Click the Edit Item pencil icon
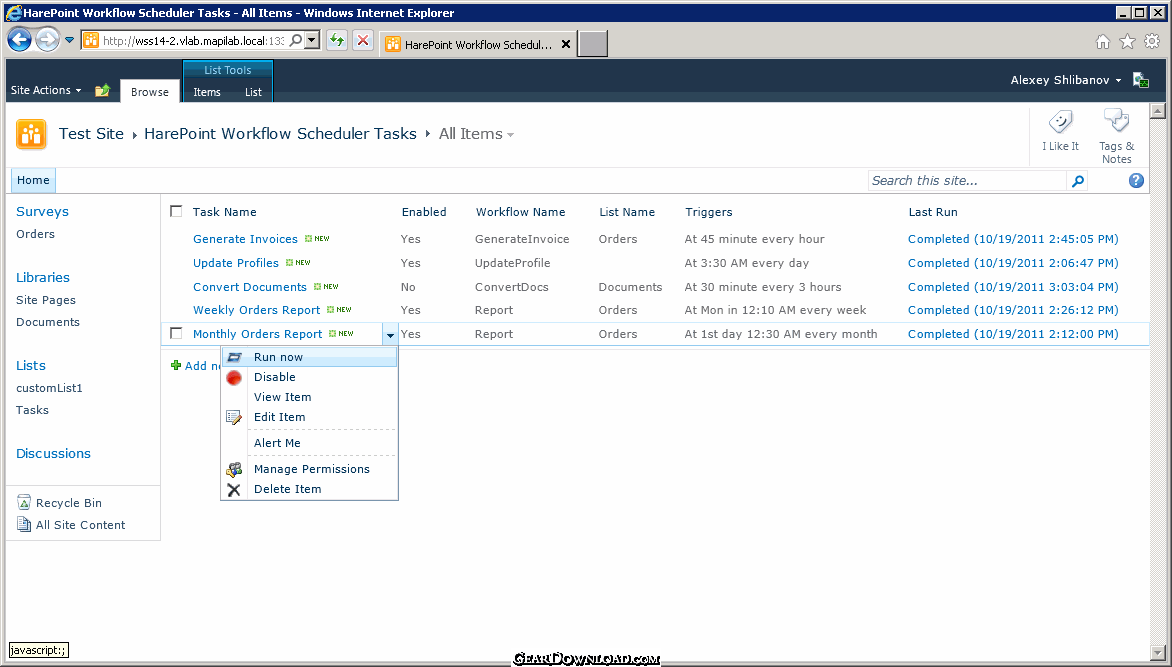This screenshot has height=667, width=1172. (x=234, y=418)
